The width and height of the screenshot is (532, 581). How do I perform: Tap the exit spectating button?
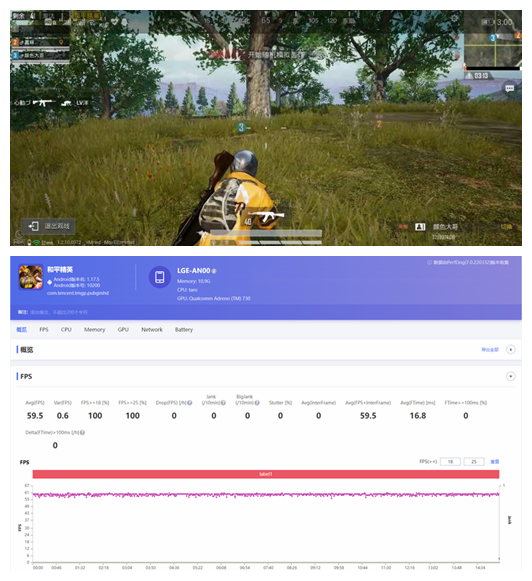pos(49,226)
